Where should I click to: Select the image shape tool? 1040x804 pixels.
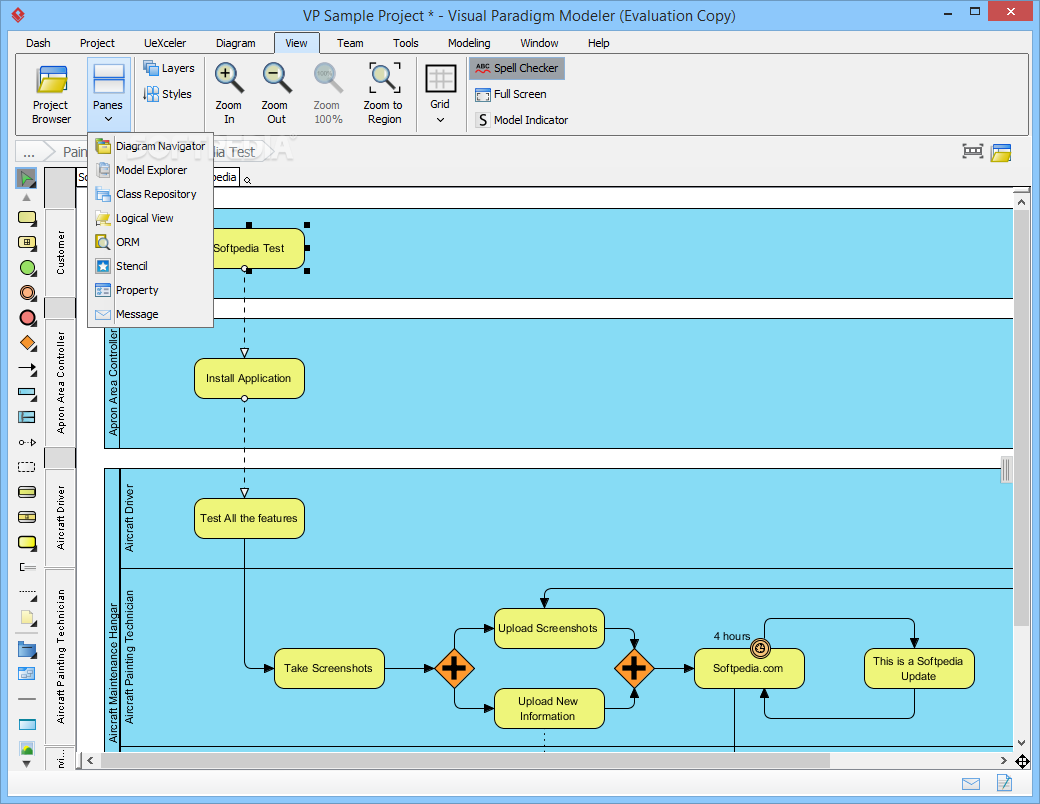click(x=27, y=749)
